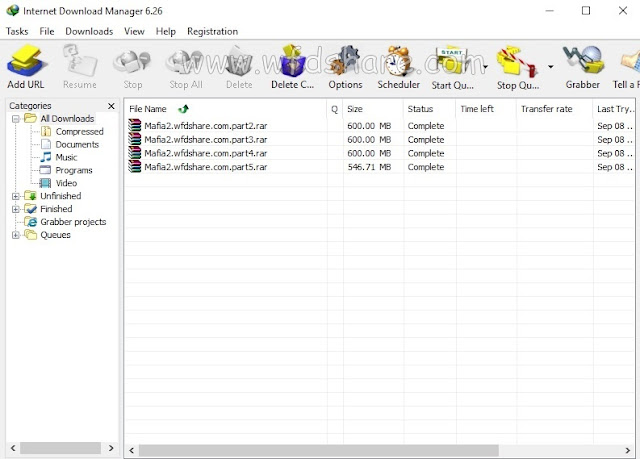Sort by Transfer rate column header
The image size is (640, 459).
coord(554,109)
